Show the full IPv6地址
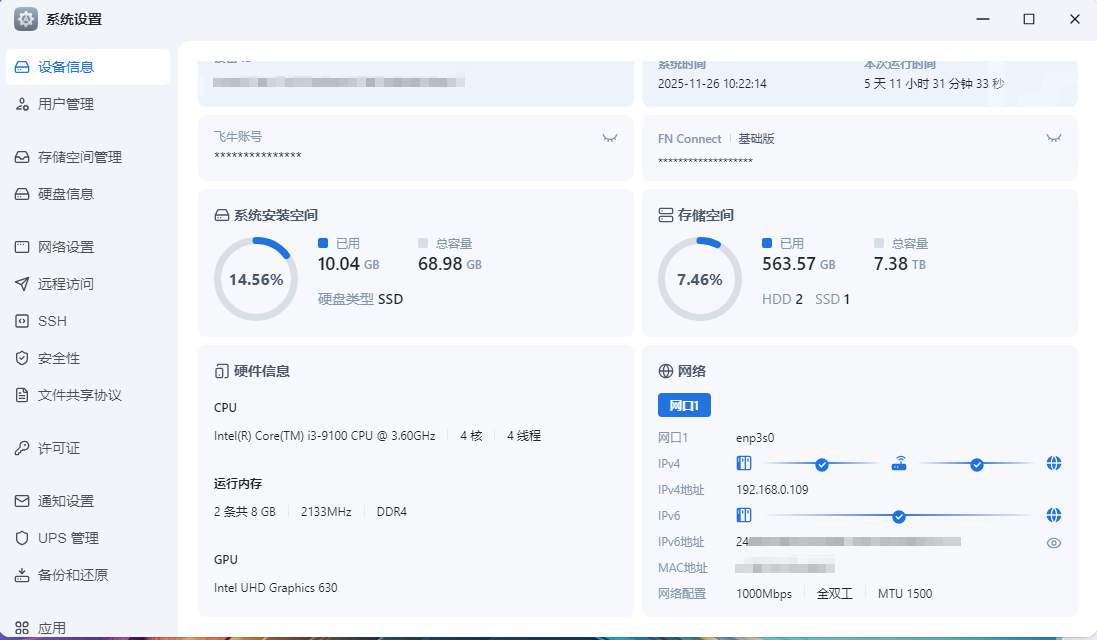 coord(1054,543)
